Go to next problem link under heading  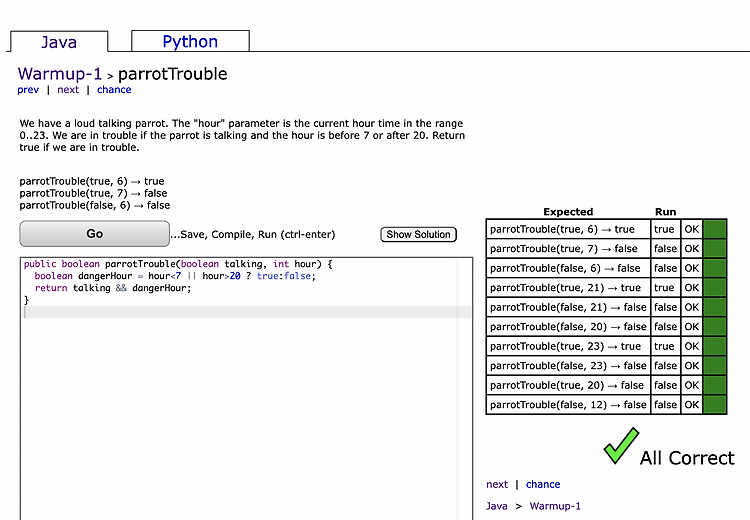[x=68, y=89]
